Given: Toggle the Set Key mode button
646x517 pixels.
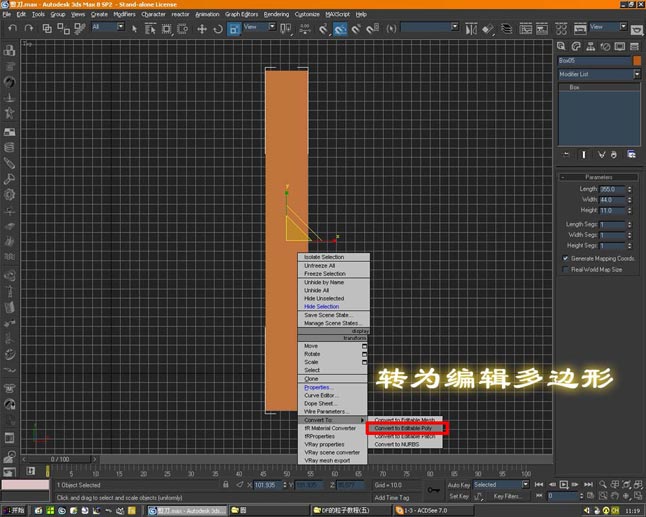Looking at the screenshot, I should (x=459, y=496).
